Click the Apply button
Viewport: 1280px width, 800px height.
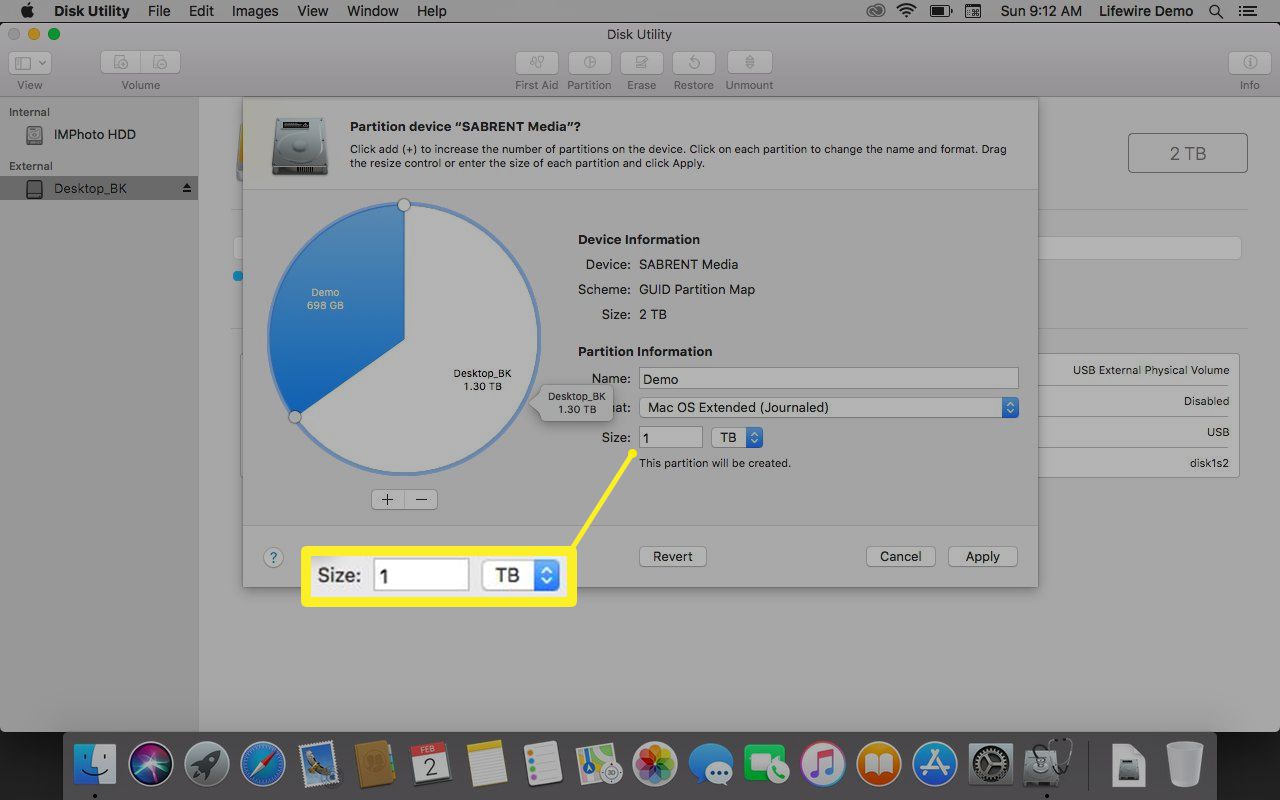[x=983, y=556]
